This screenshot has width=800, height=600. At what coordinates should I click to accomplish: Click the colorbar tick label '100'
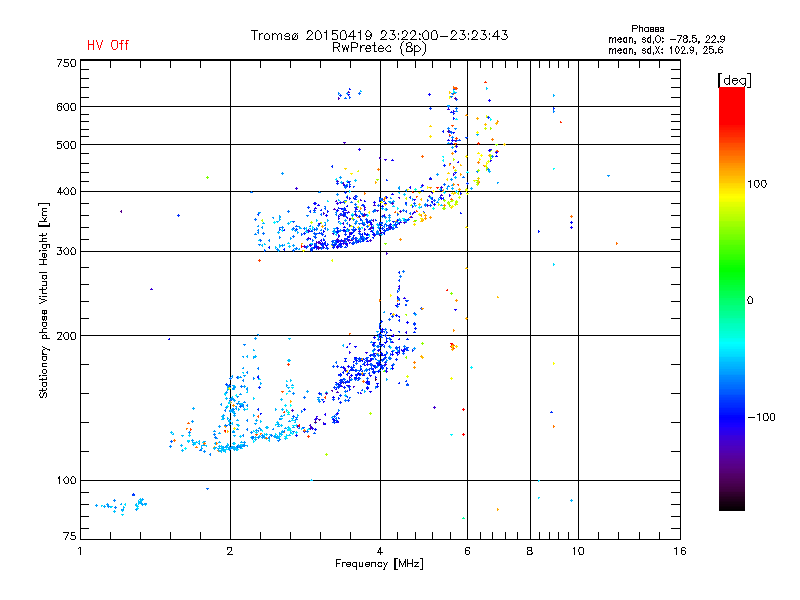[x=757, y=184]
